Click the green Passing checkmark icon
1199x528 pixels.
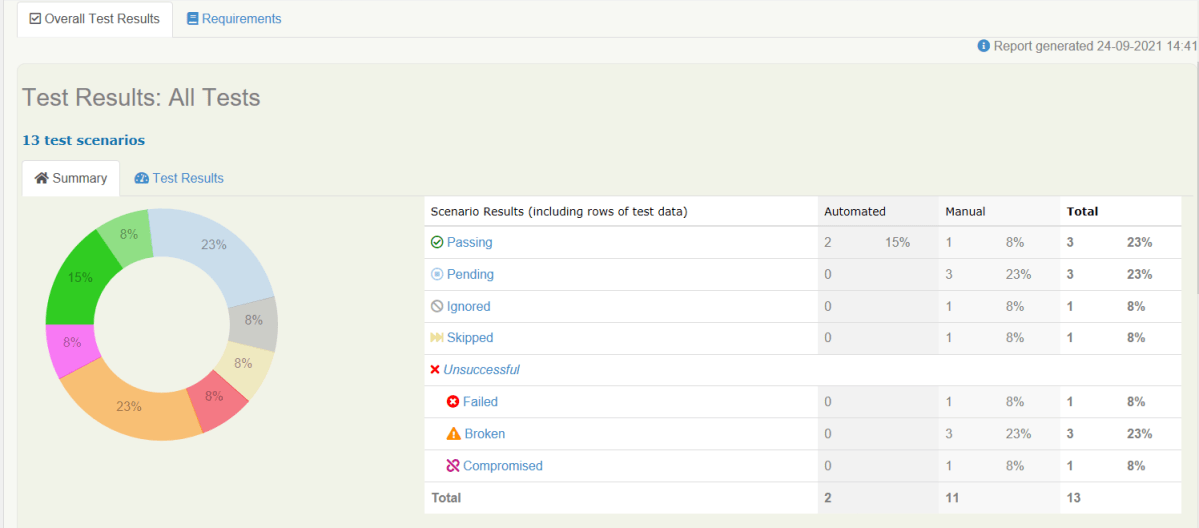436,242
